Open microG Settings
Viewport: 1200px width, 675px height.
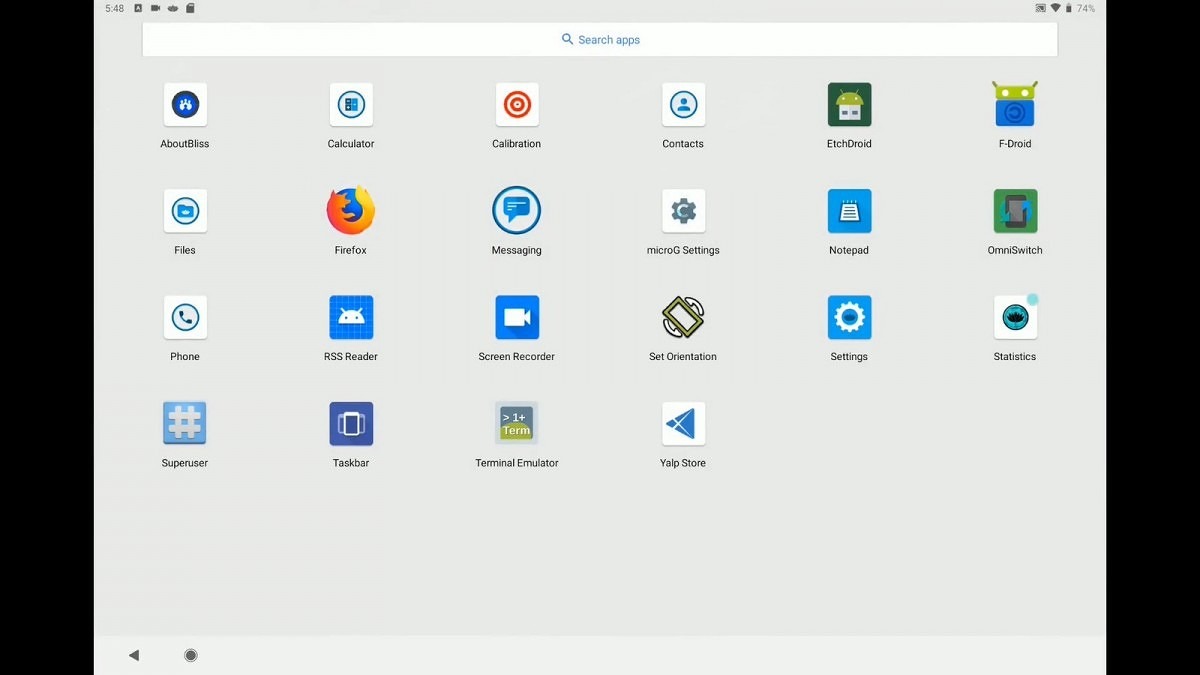click(683, 211)
